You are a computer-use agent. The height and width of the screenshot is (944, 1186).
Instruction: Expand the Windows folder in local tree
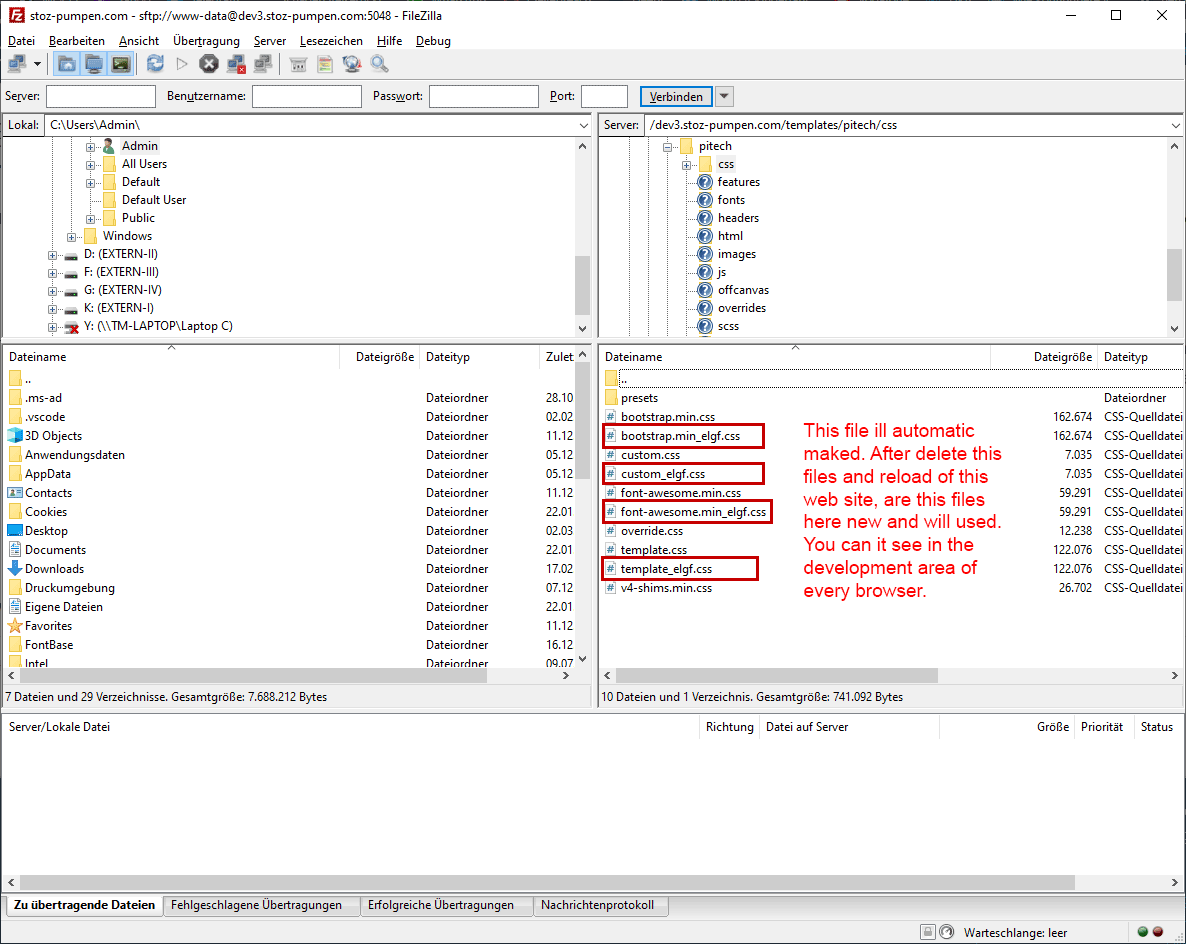(x=73, y=236)
